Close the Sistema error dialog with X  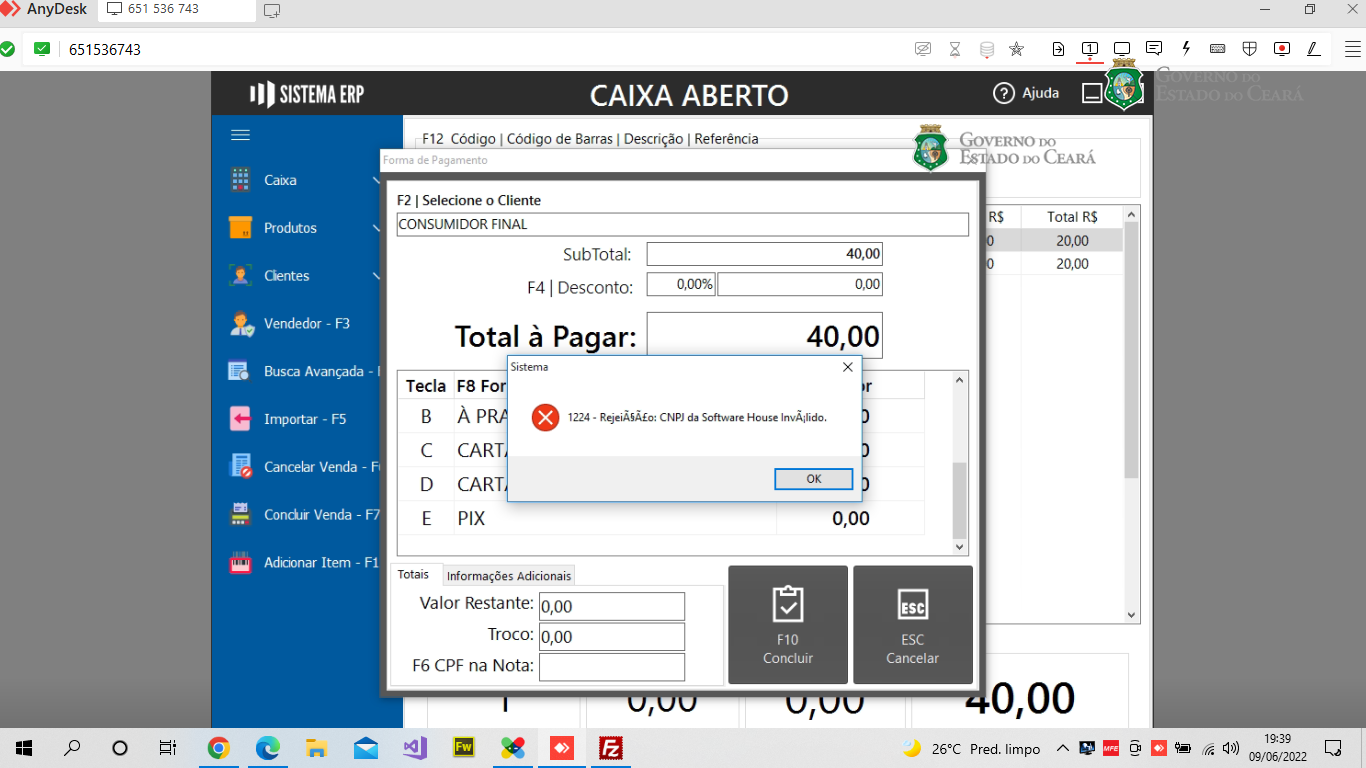(848, 367)
